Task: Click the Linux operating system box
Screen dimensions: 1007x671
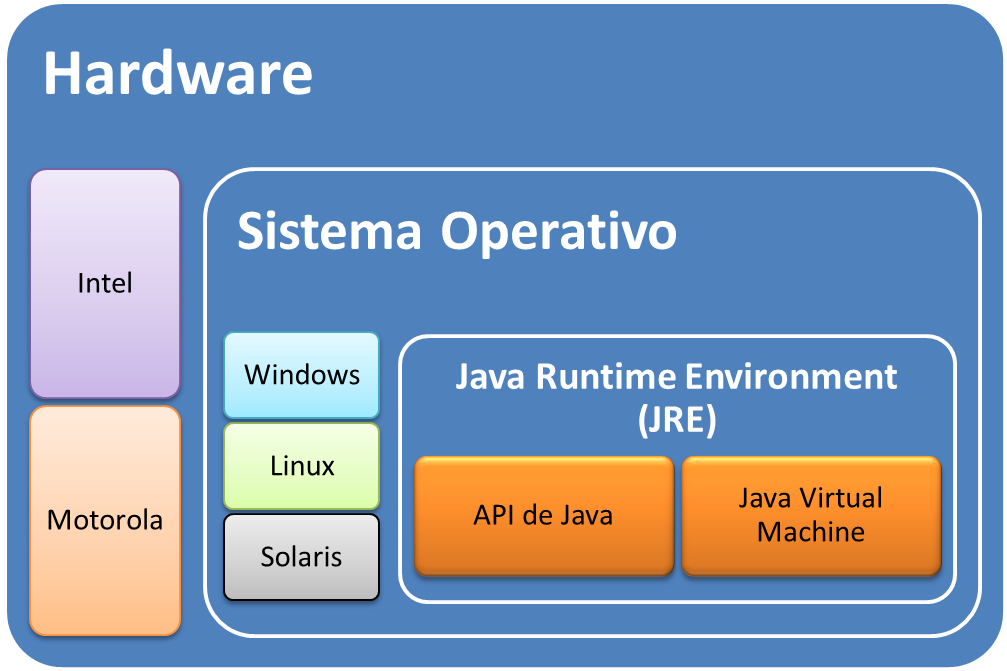Action: pyautogui.click(x=301, y=465)
